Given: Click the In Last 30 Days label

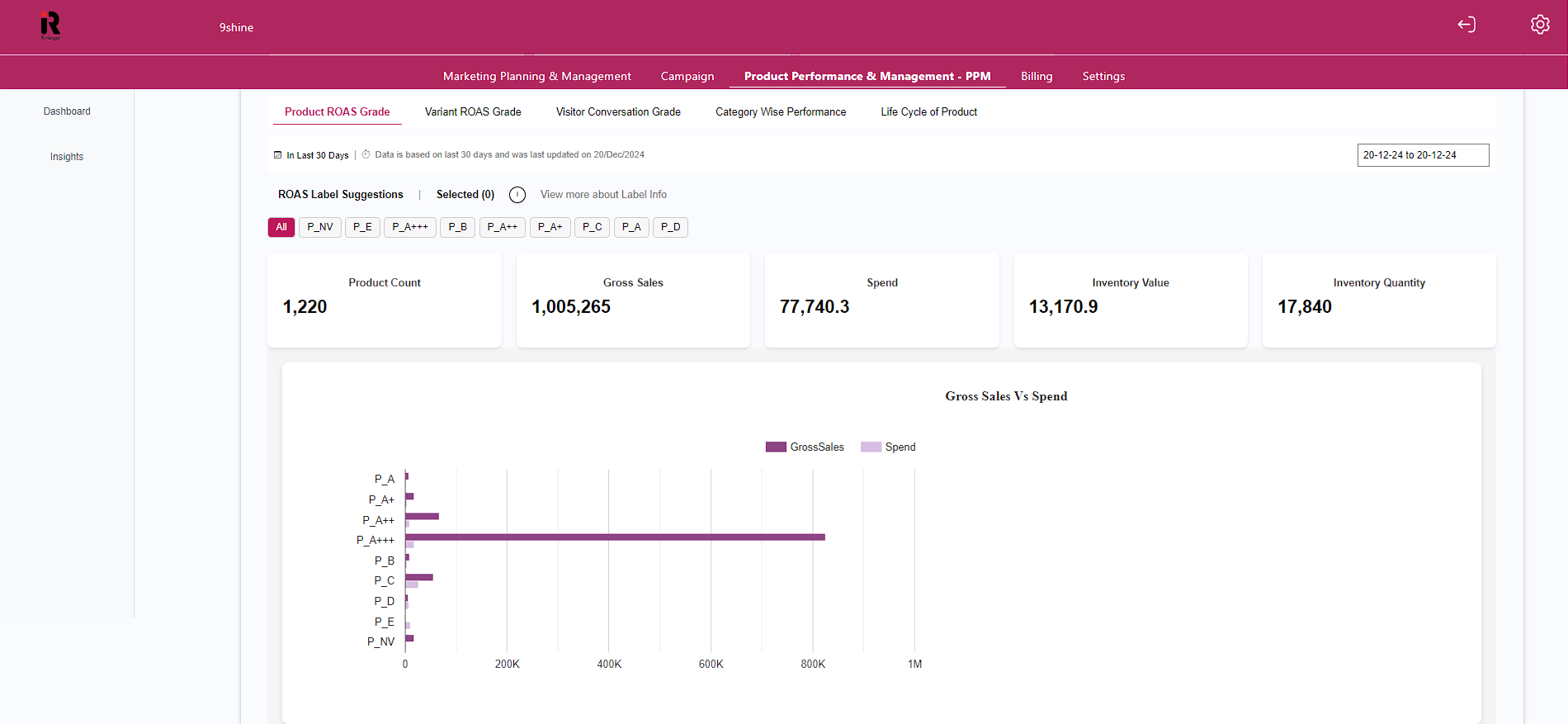Looking at the screenshot, I should pos(318,155).
